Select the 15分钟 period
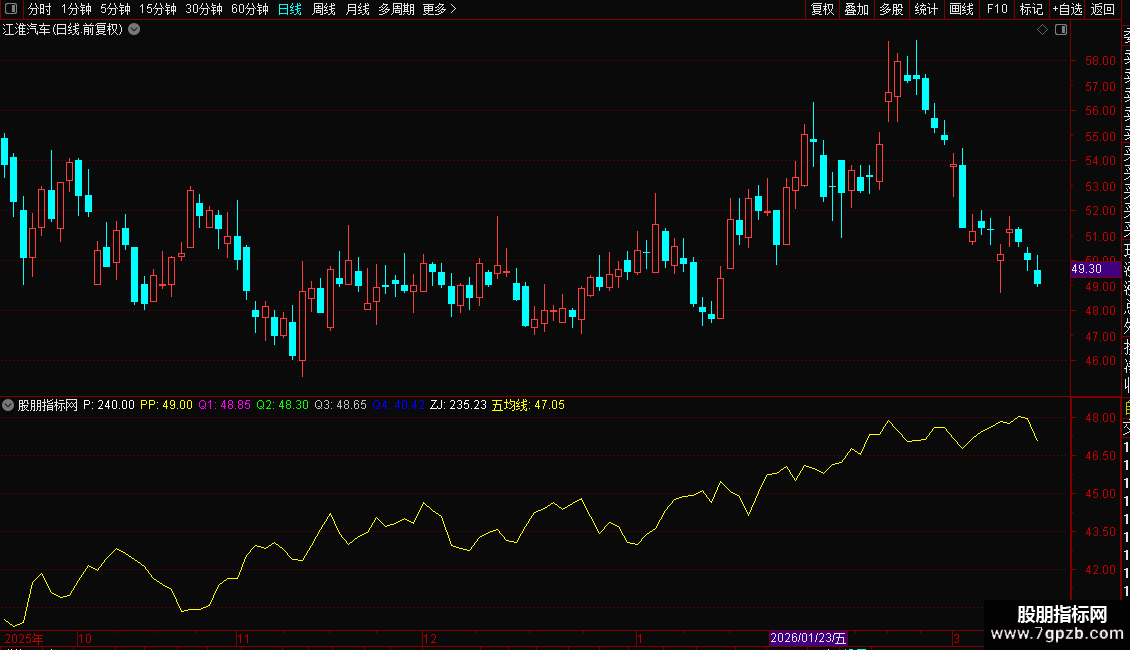This screenshot has height=650, width=1130. 158,9
